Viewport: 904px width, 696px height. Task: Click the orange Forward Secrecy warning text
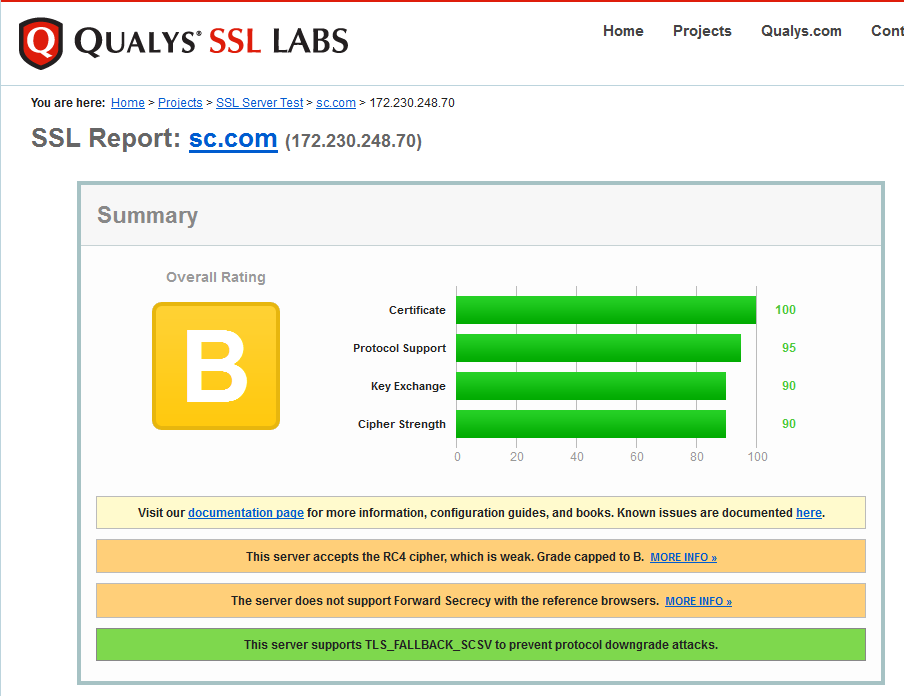click(x=445, y=601)
